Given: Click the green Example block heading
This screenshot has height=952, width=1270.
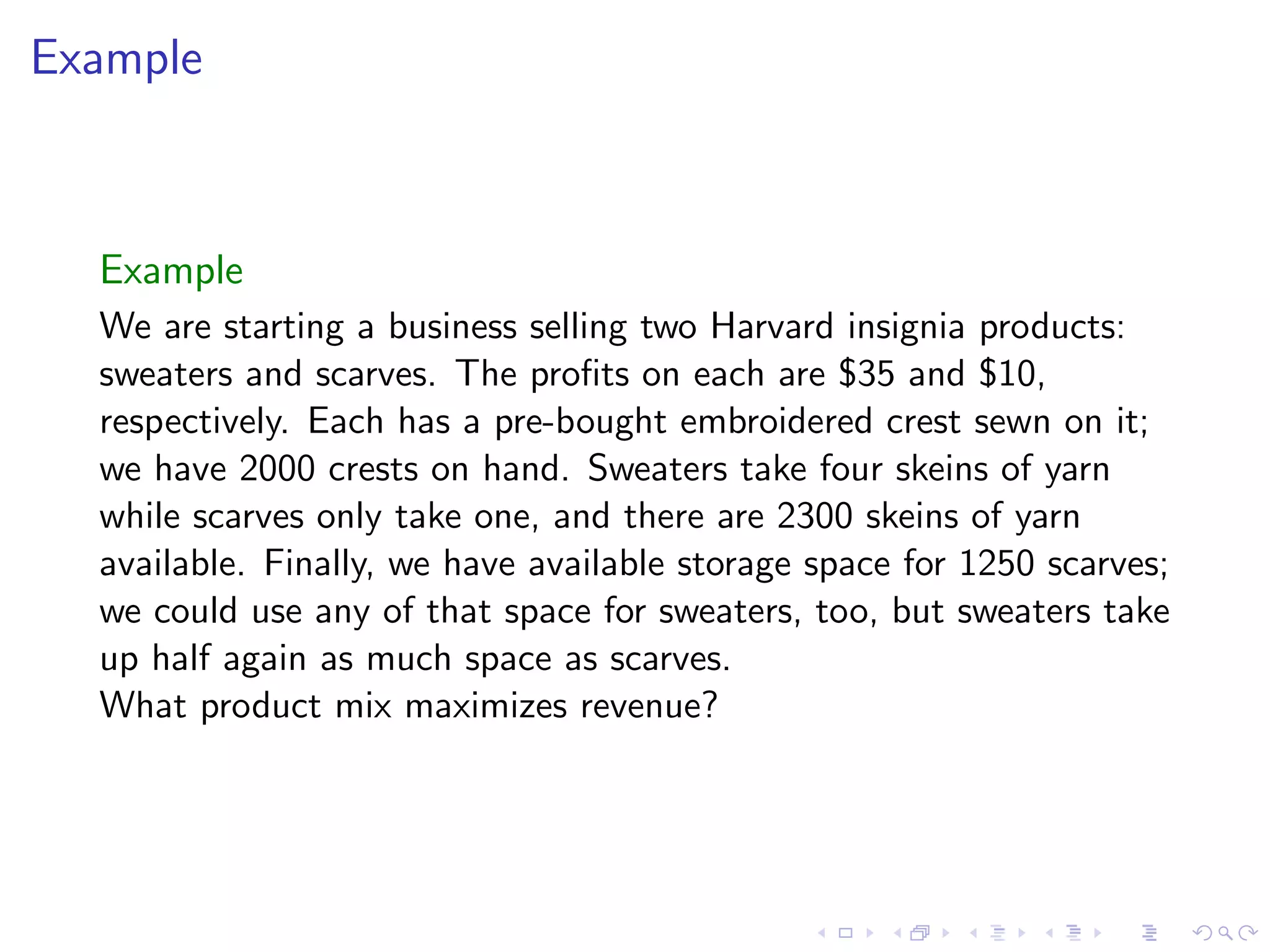Looking at the screenshot, I should (172, 271).
